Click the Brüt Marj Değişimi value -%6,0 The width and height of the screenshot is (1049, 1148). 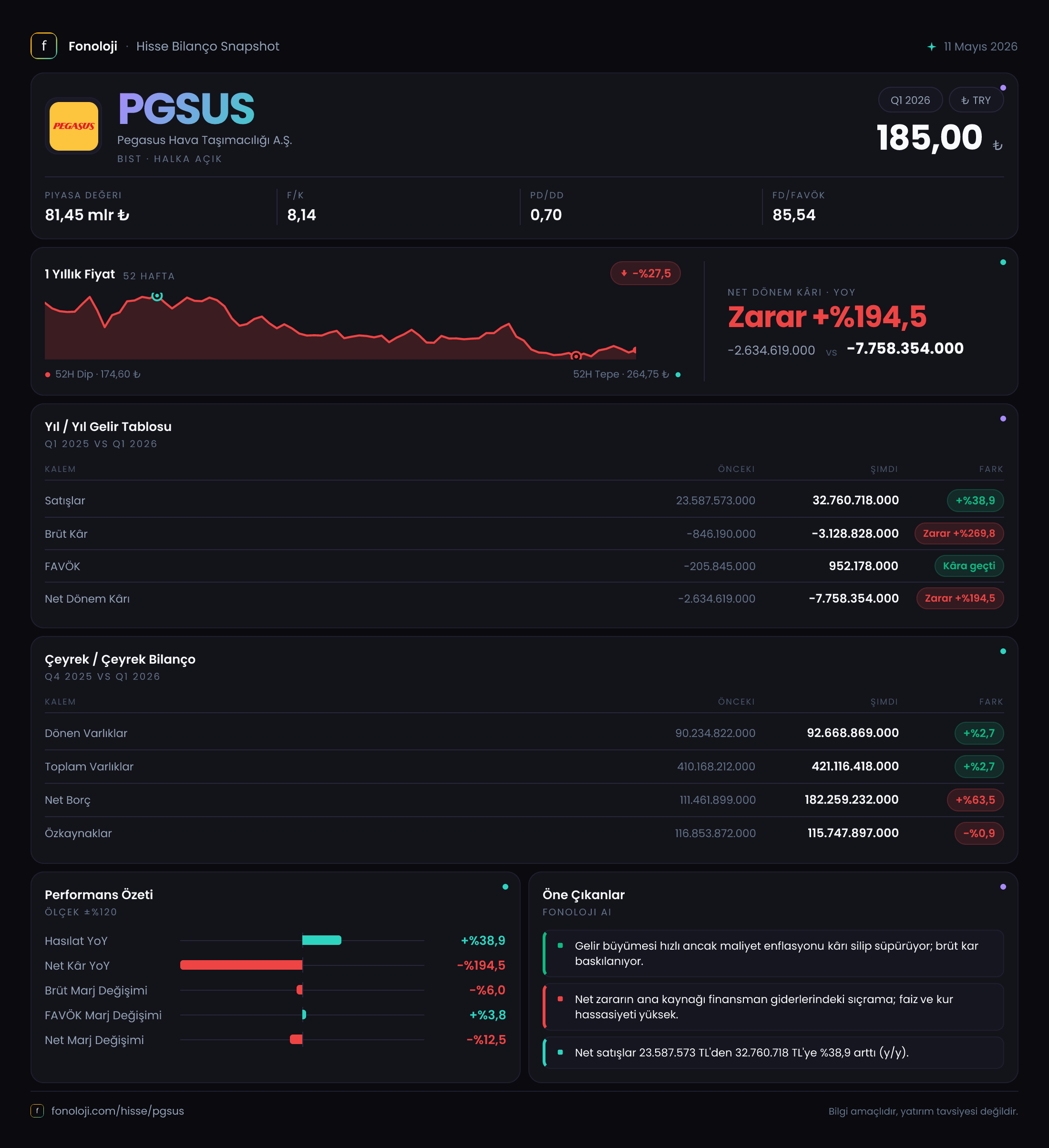pos(487,990)
